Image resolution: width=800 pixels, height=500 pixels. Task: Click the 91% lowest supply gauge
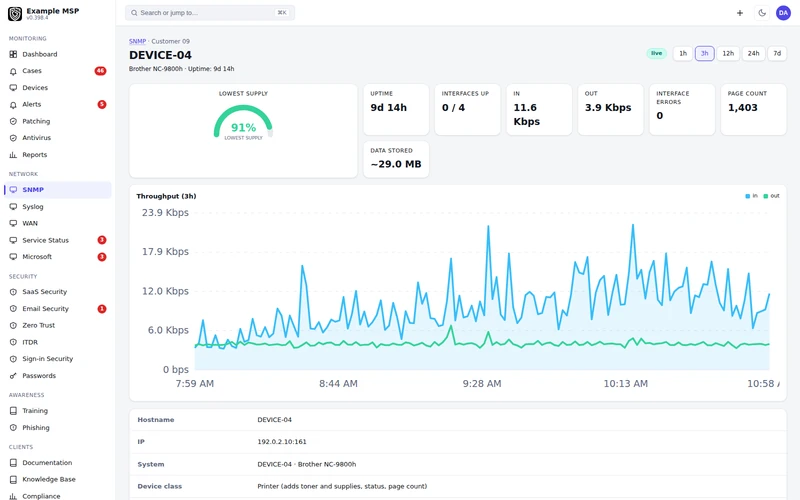243,122
